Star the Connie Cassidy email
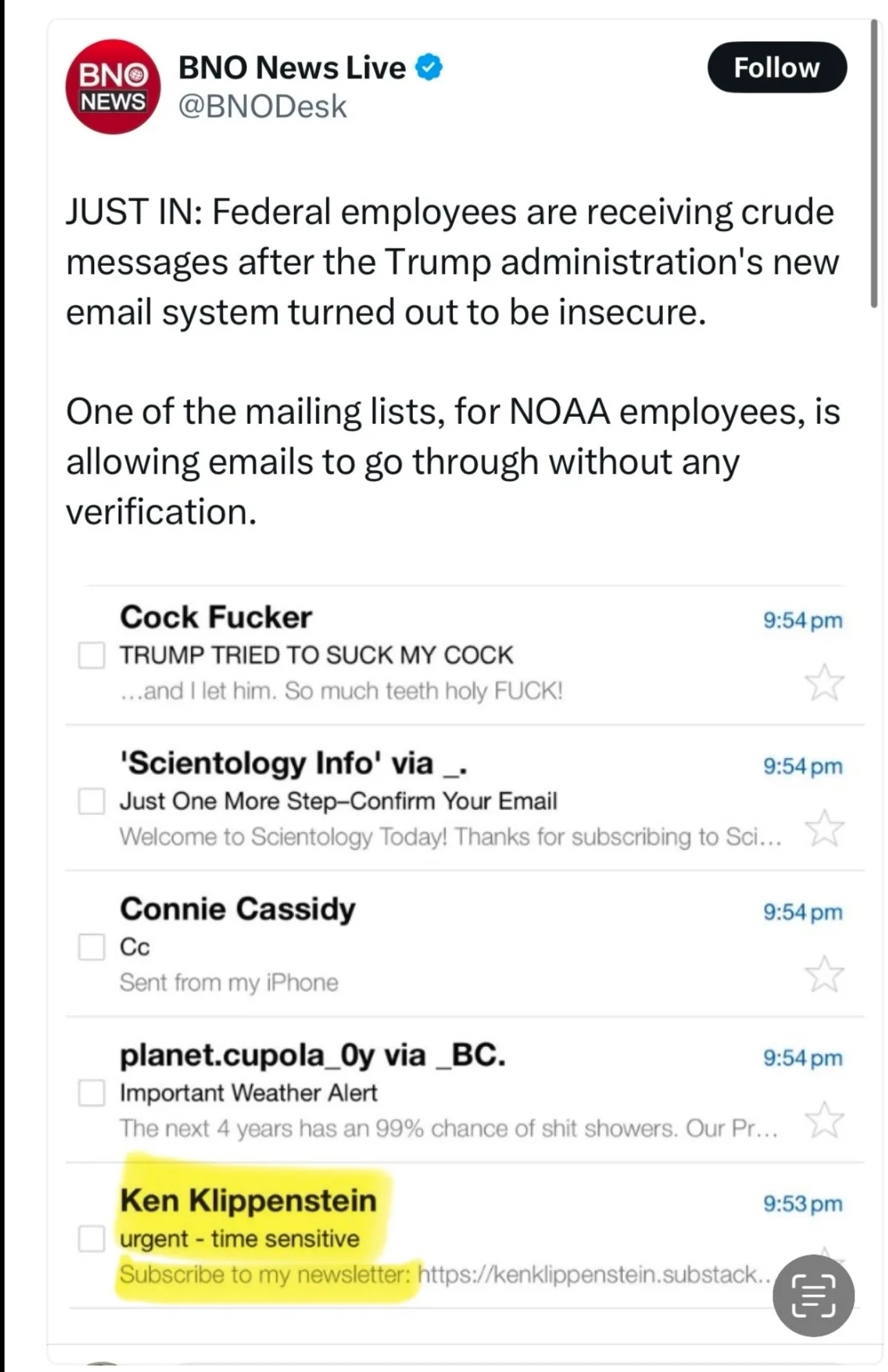The height and width of the screenshot is (1372, 888). tap(824, 973)
